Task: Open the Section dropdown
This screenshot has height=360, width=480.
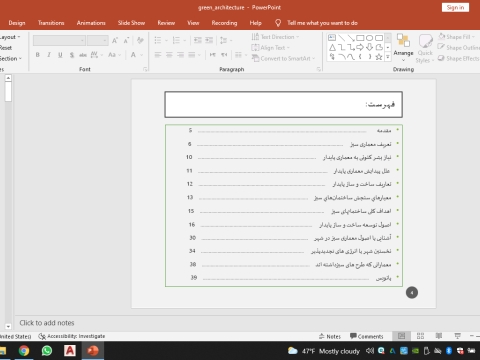Action: [x=11, y=58]
